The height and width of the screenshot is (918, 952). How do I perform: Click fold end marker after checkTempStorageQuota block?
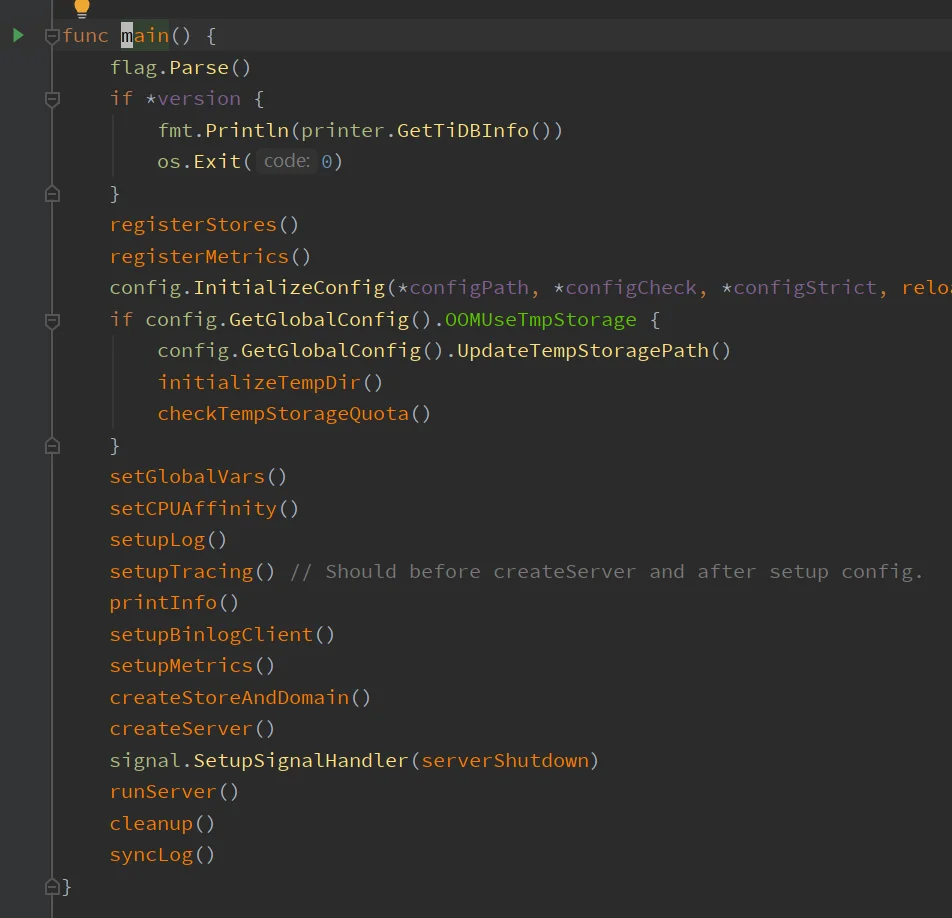tap(52, 445)
